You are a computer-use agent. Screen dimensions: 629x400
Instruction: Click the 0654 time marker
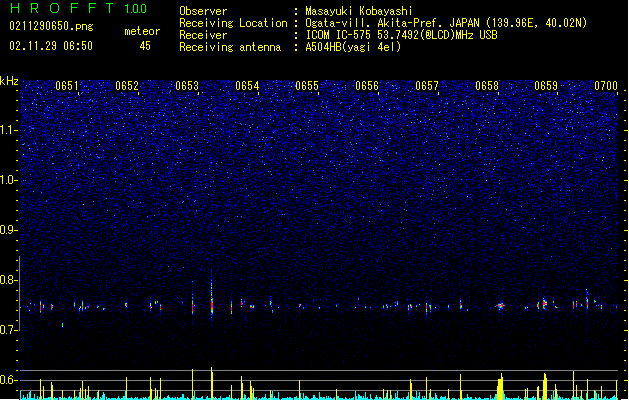pyautogui.click(x=247, y=86)
